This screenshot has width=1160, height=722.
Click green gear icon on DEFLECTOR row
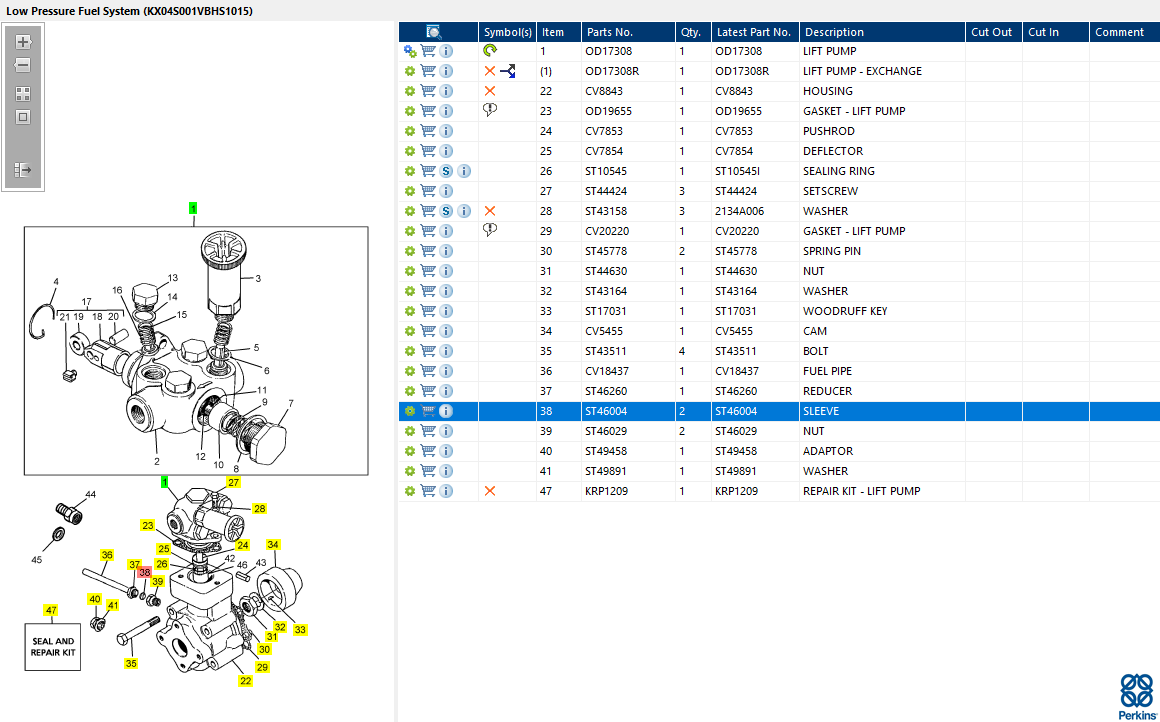point(410,151)
